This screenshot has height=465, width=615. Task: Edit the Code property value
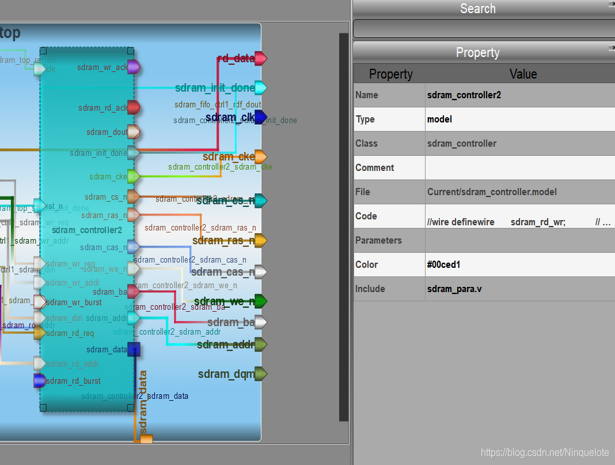point(519,222)
